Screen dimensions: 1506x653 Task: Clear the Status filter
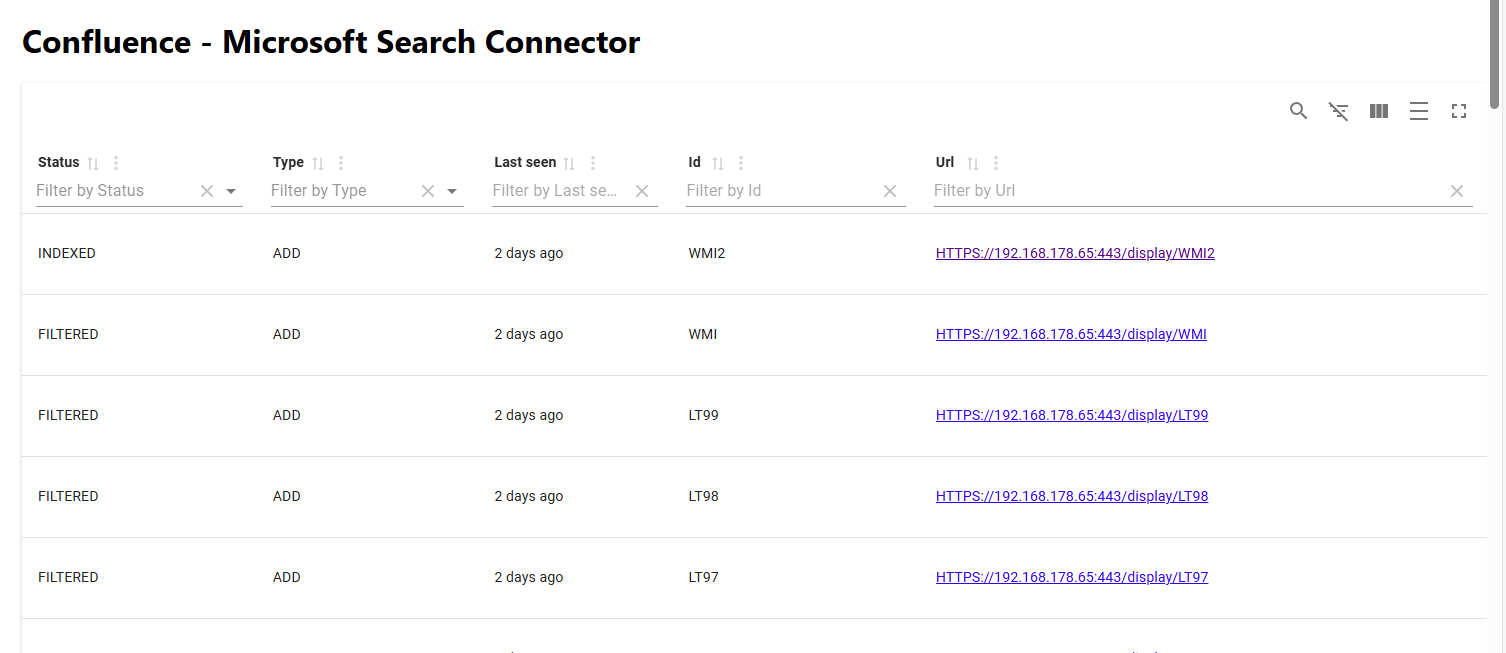207,191
